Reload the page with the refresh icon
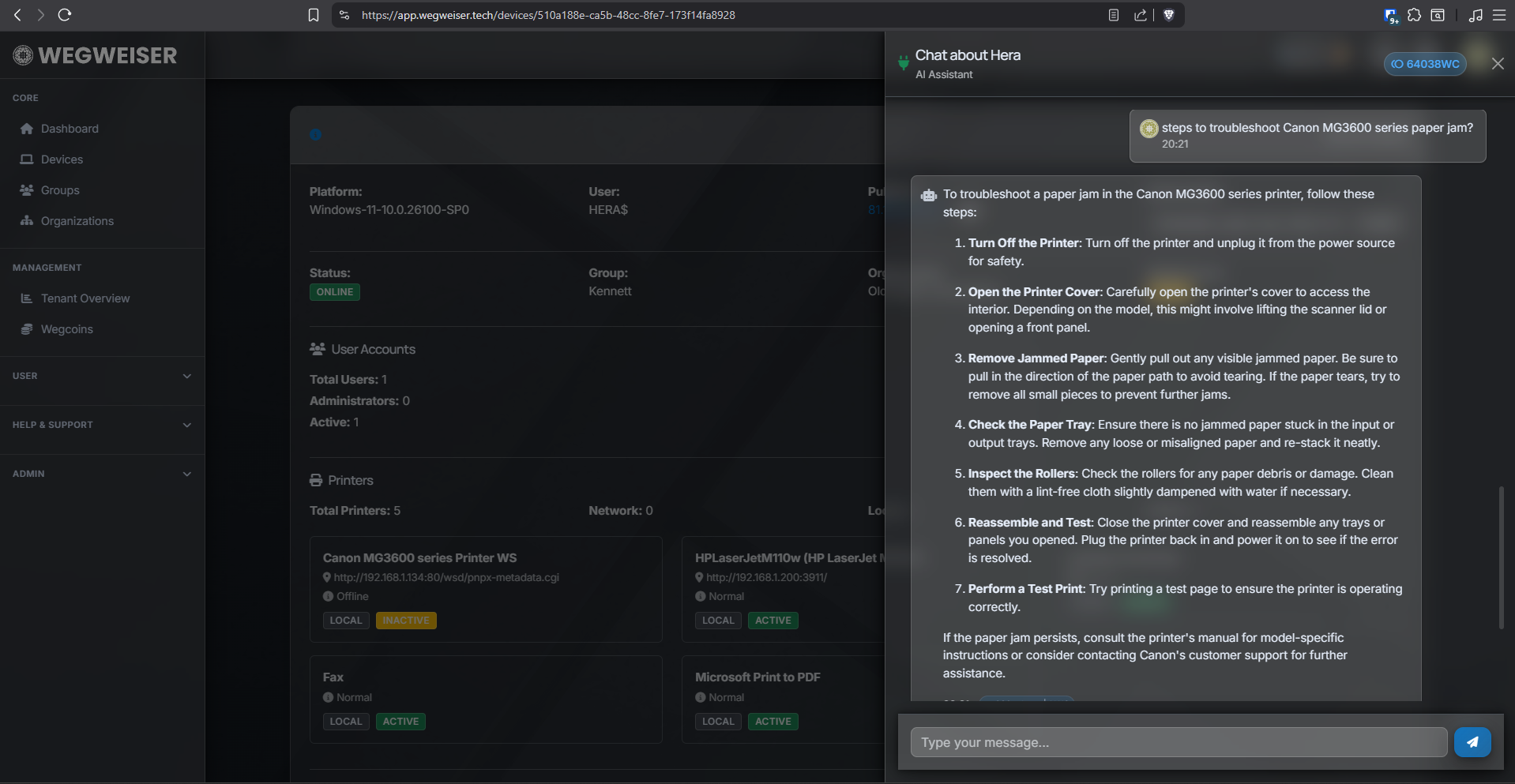Screen dimensions: 1515x784 (x=66, y=15)
